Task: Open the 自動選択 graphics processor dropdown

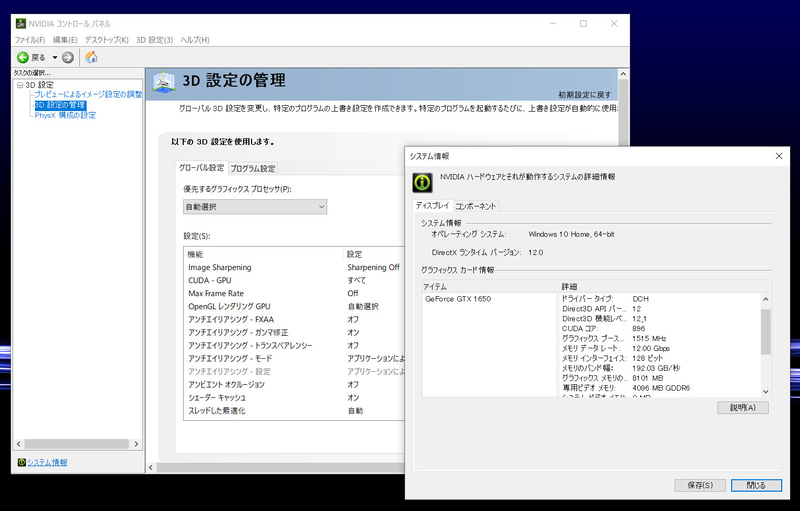Action: pos(255,207)
